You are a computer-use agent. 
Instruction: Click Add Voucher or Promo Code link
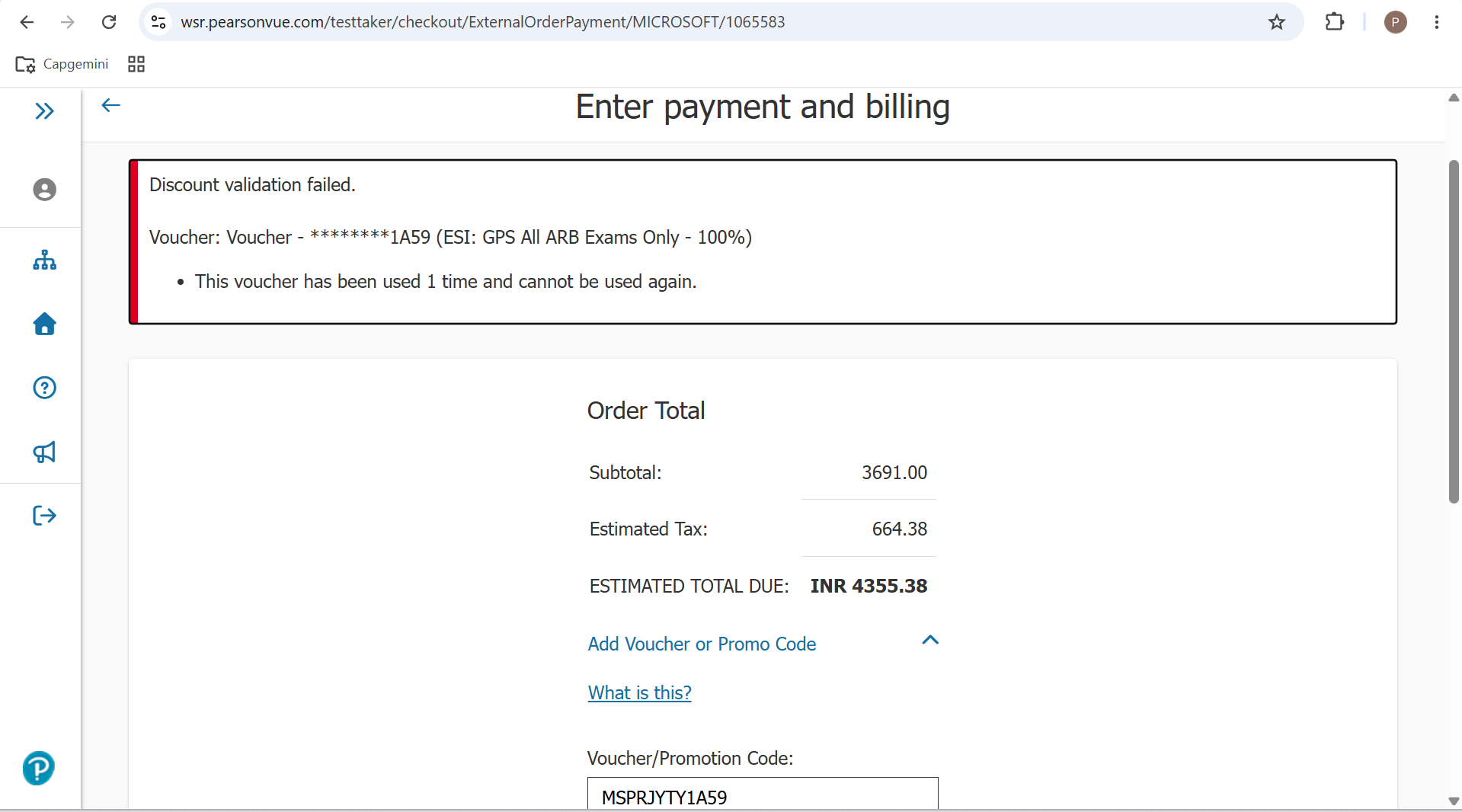click(702, 644)
